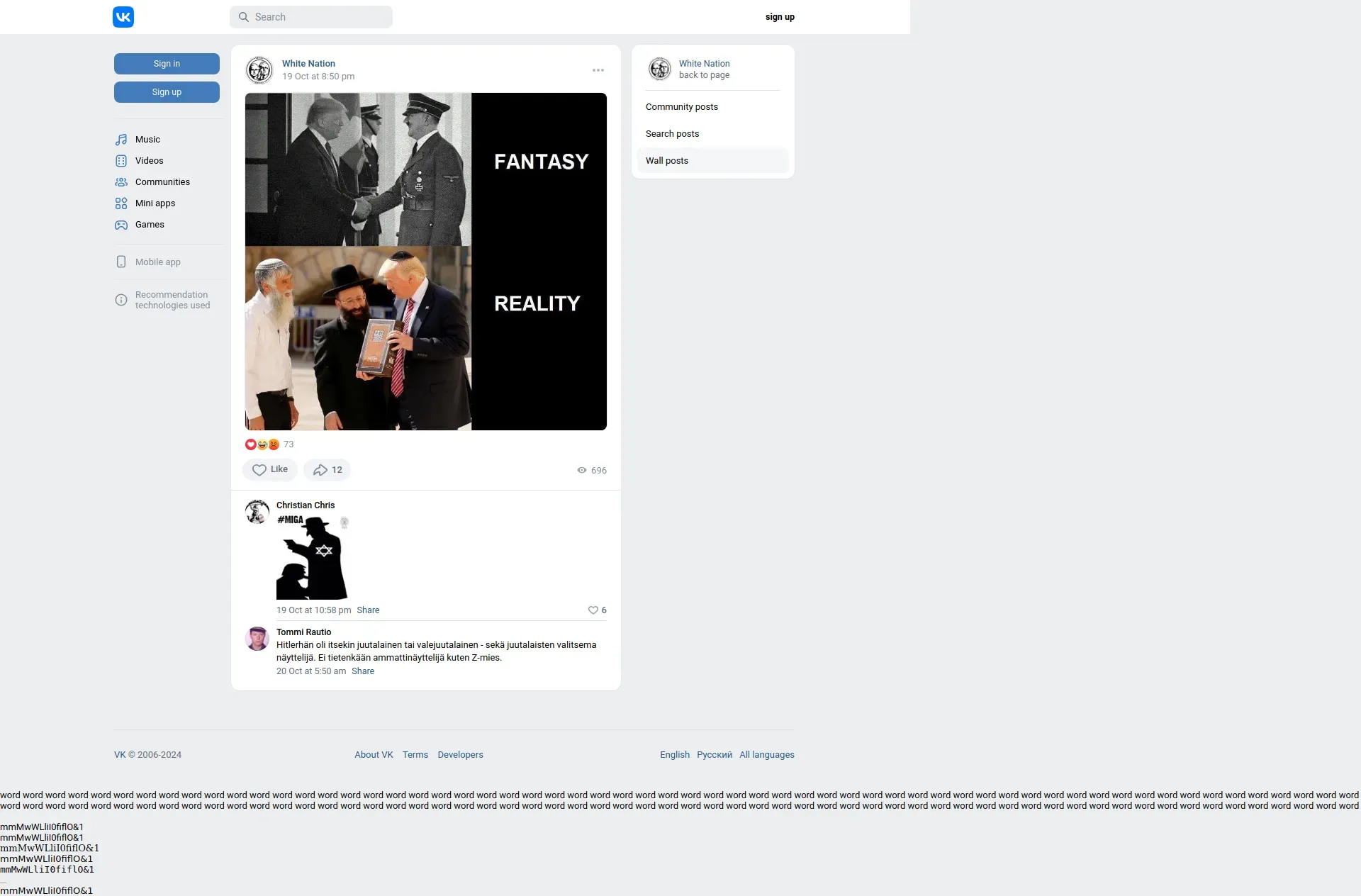Click the Mobile app phone icon
The image size is (1361, 896).
pyautogui.click(x=121, y=262)
